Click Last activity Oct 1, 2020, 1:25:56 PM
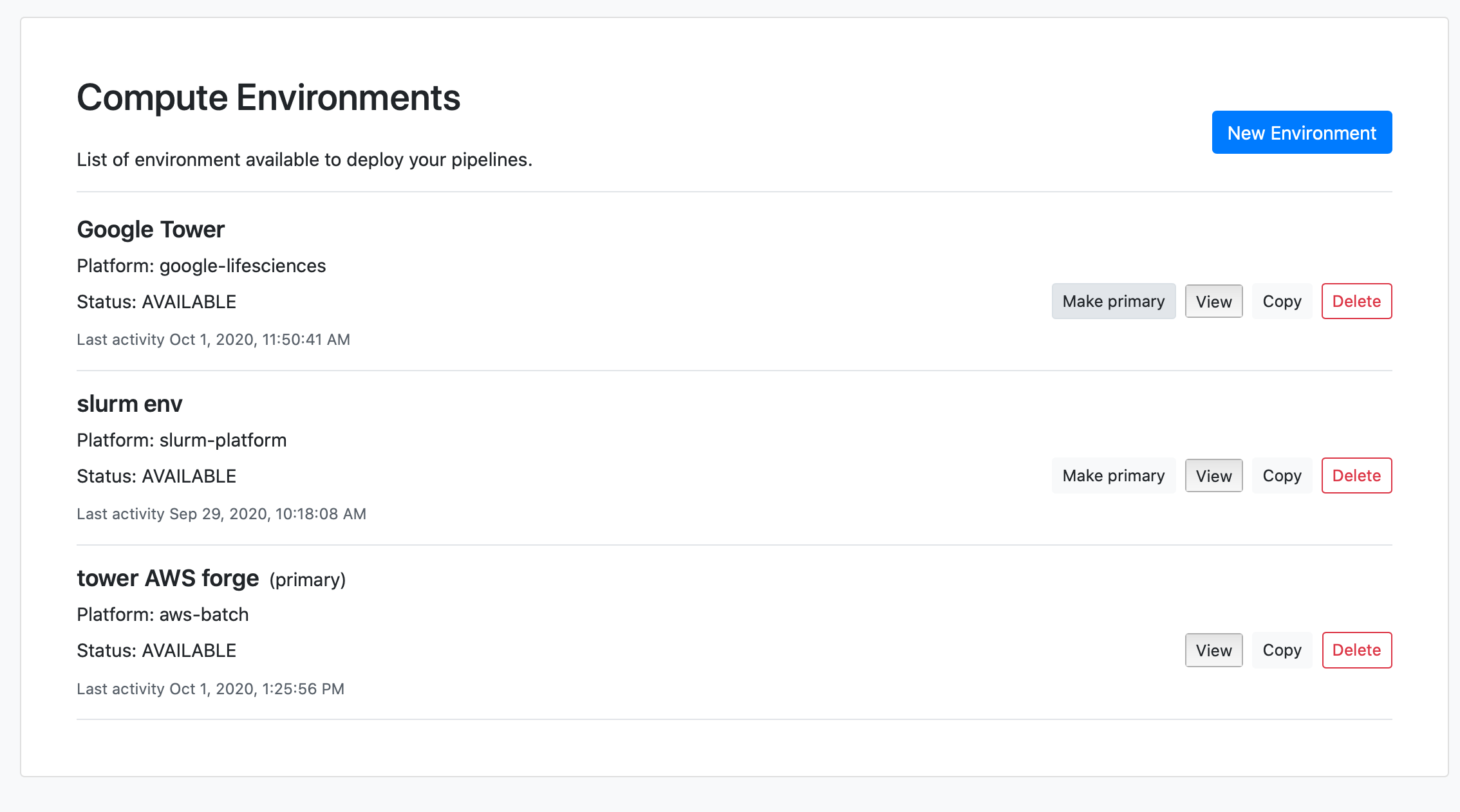 coord(211,688)
